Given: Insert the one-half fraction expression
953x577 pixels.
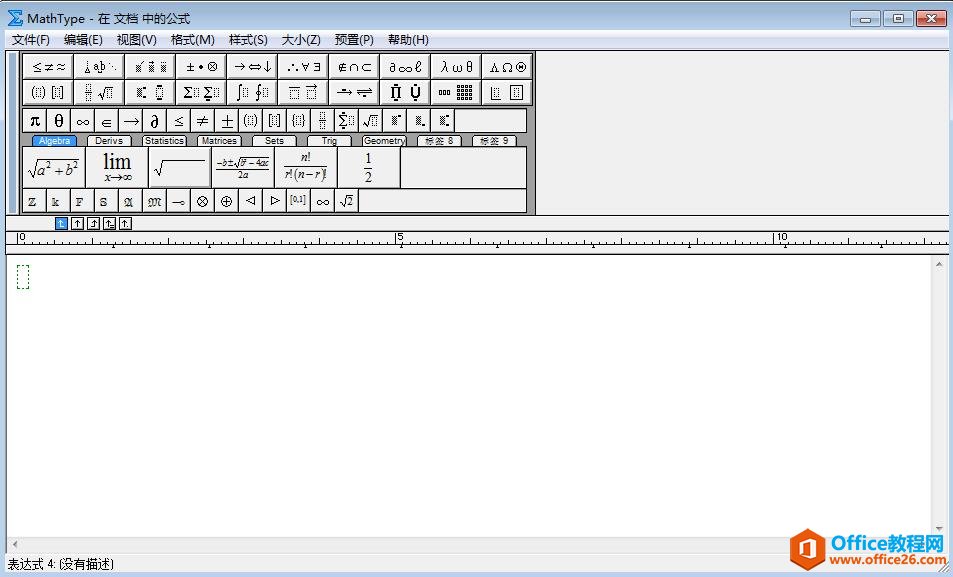Looking at the screenshot, I should click(x=369, y=168).
